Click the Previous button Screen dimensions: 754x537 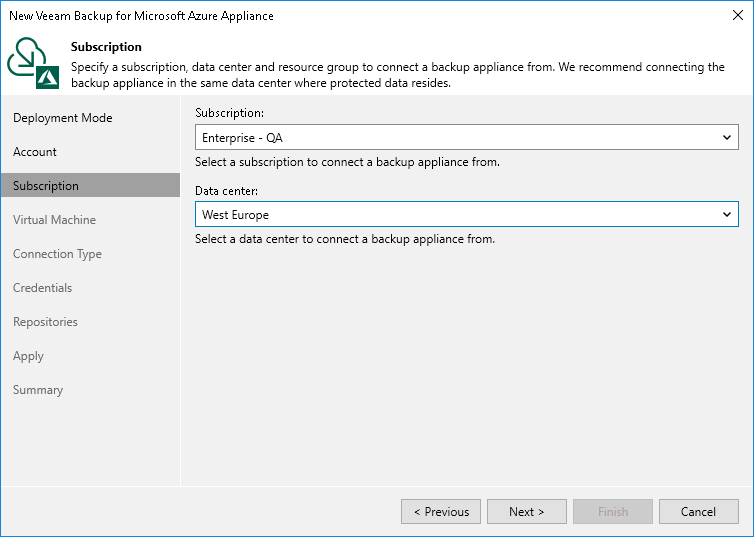tap(441, 511)
